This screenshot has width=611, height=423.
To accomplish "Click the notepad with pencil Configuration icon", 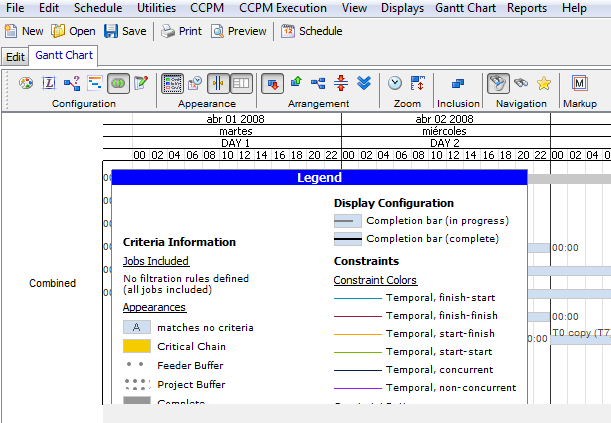I will 141,84.
